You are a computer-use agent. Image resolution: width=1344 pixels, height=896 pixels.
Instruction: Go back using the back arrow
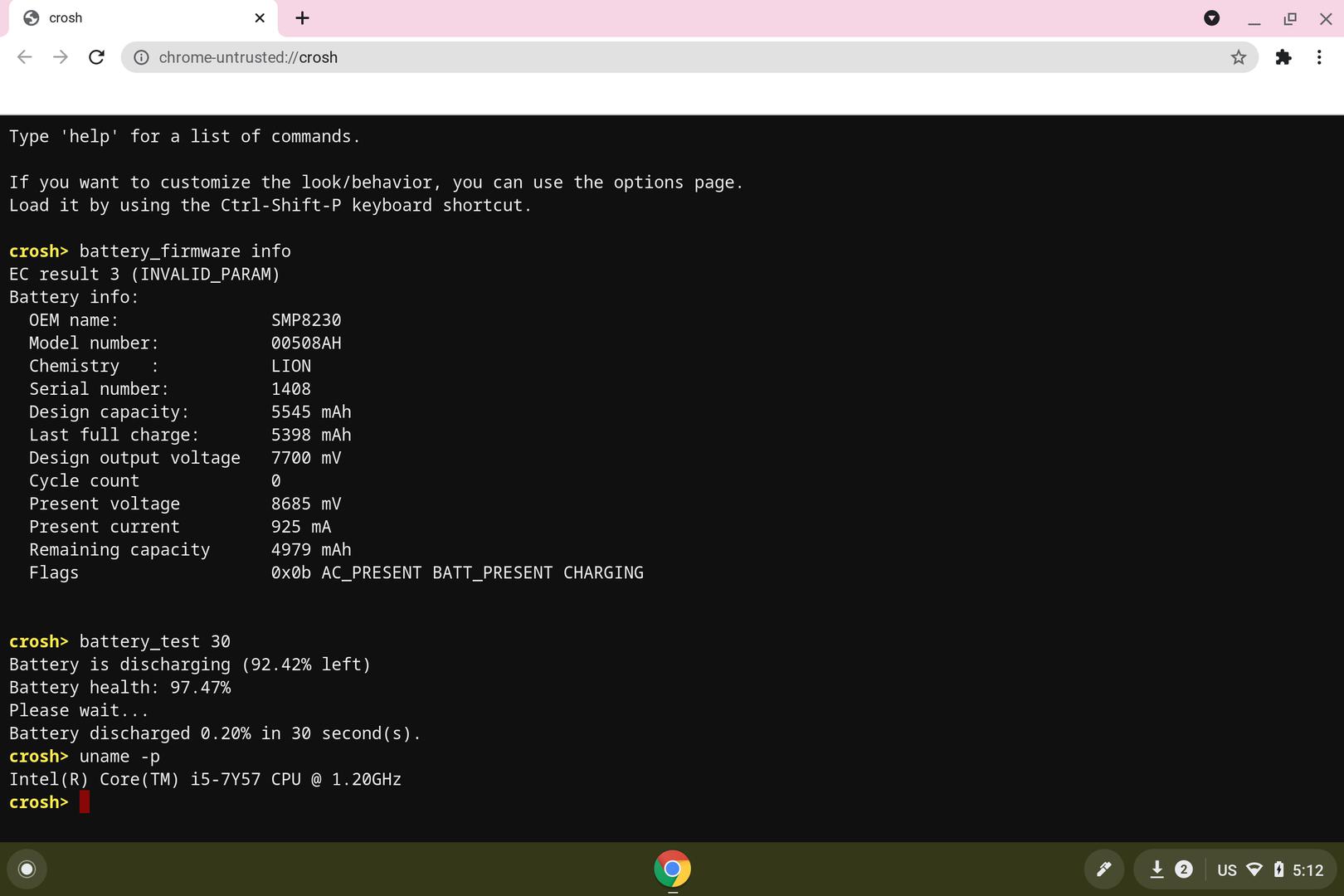pyautogui.click(x=25, y=57)
